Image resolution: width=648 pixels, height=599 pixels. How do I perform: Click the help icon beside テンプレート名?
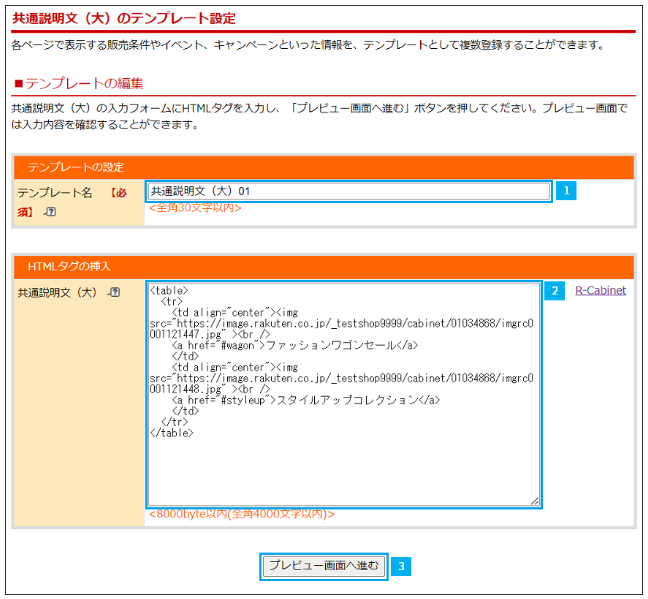[x=51, y=212]
